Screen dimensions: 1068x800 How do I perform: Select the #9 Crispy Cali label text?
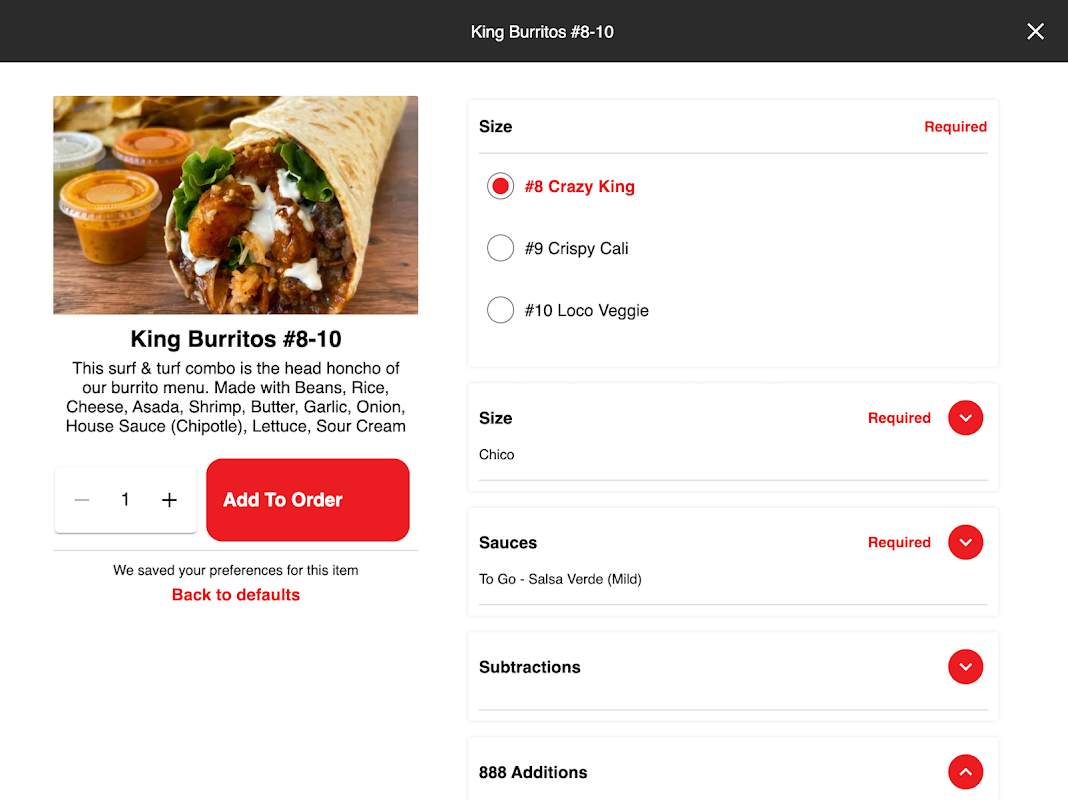tap(576, 249)
